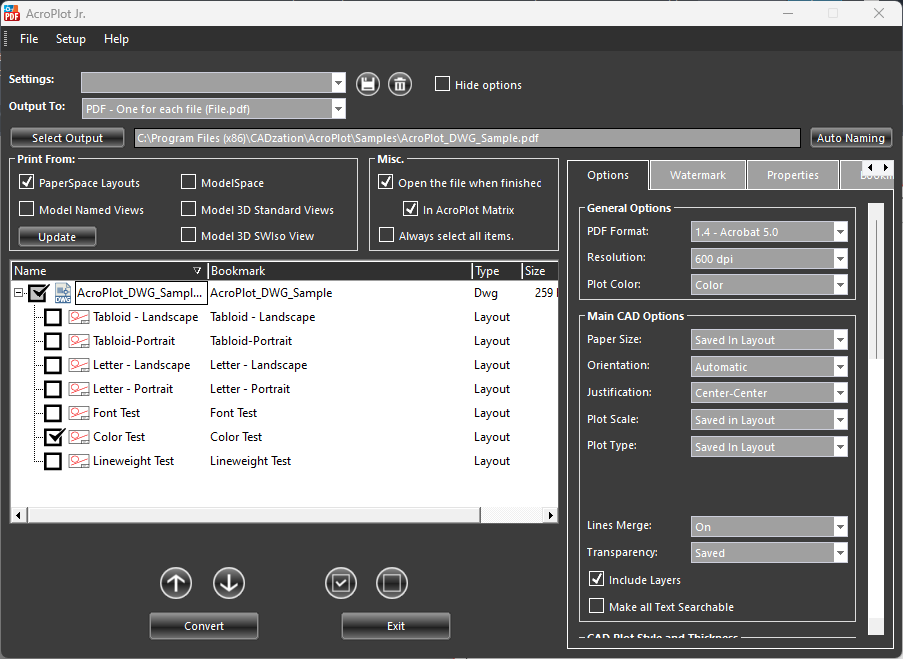The height and width of the screenshot is (659, 903).
Task: Open the Help menu
Action: tap(116, 39)
